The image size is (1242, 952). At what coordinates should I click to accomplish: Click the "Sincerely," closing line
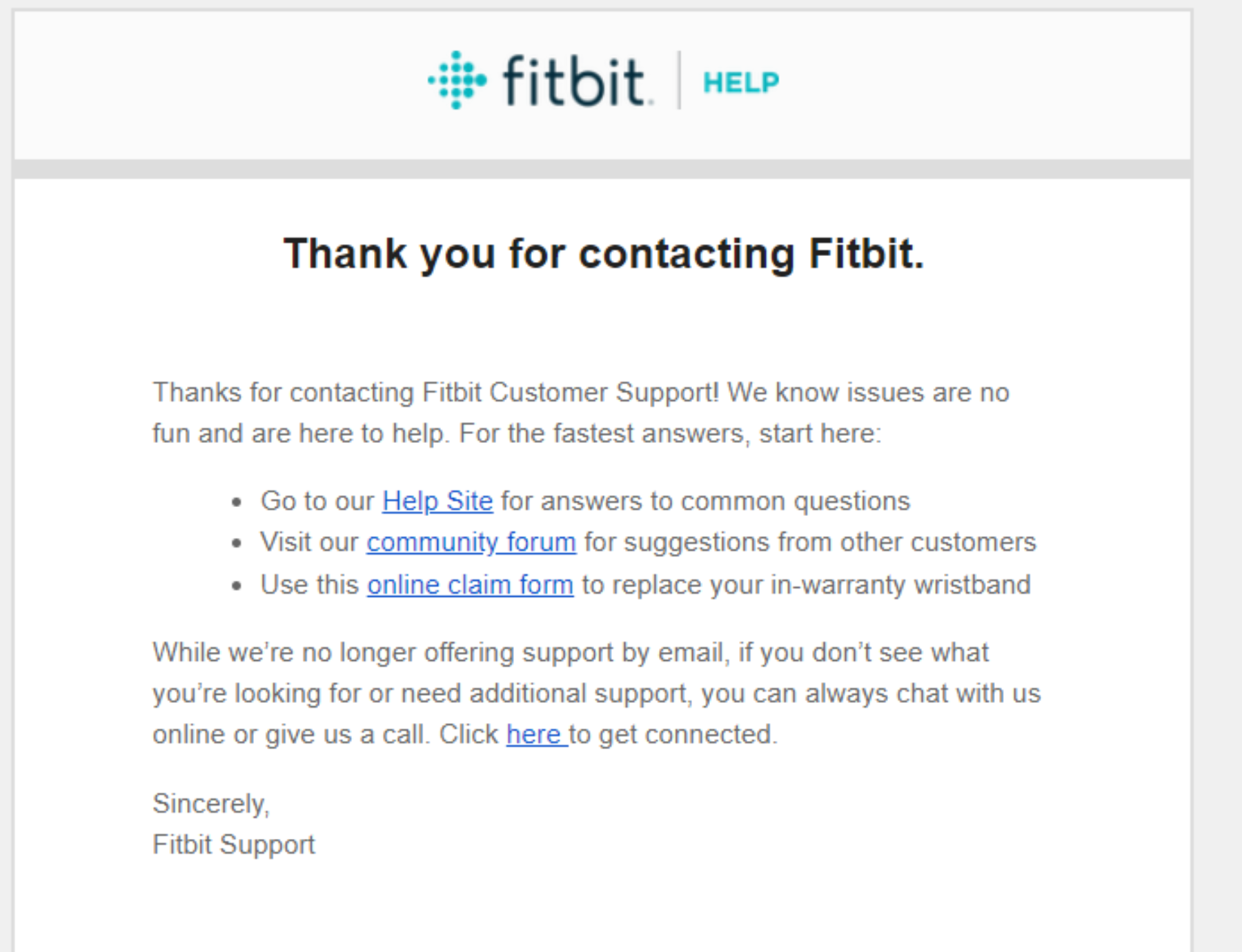coord(211,804)
